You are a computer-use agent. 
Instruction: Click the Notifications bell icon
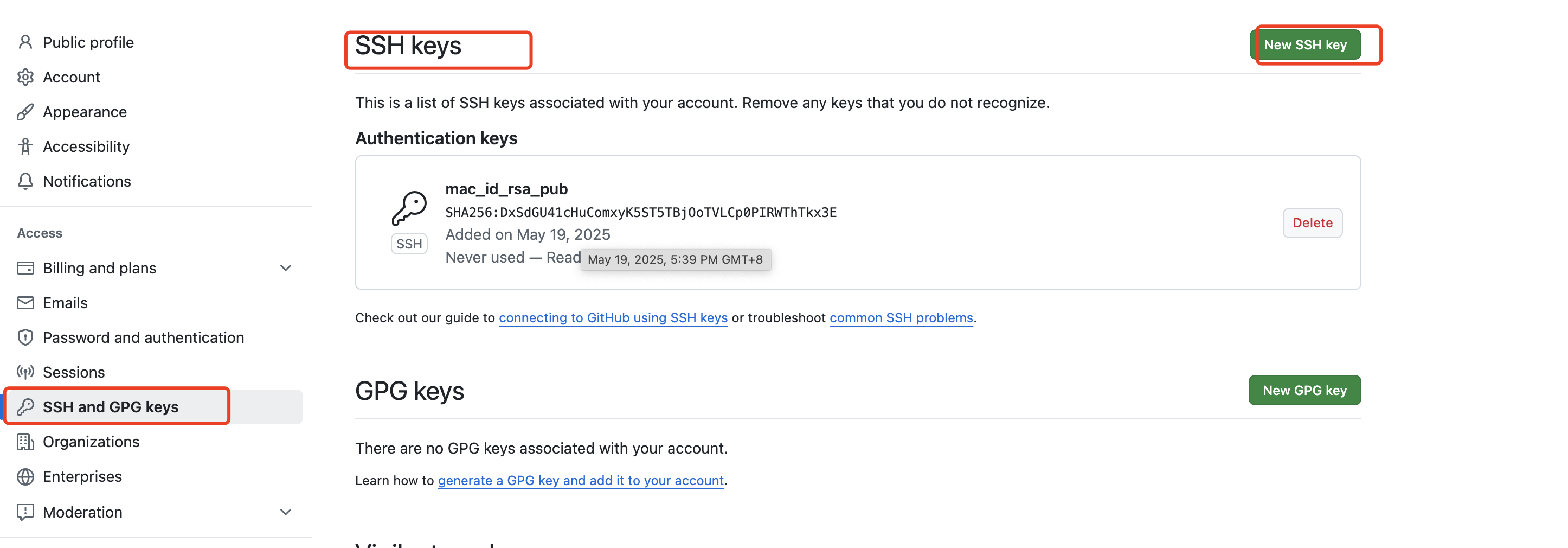click(x=25, y=181)
